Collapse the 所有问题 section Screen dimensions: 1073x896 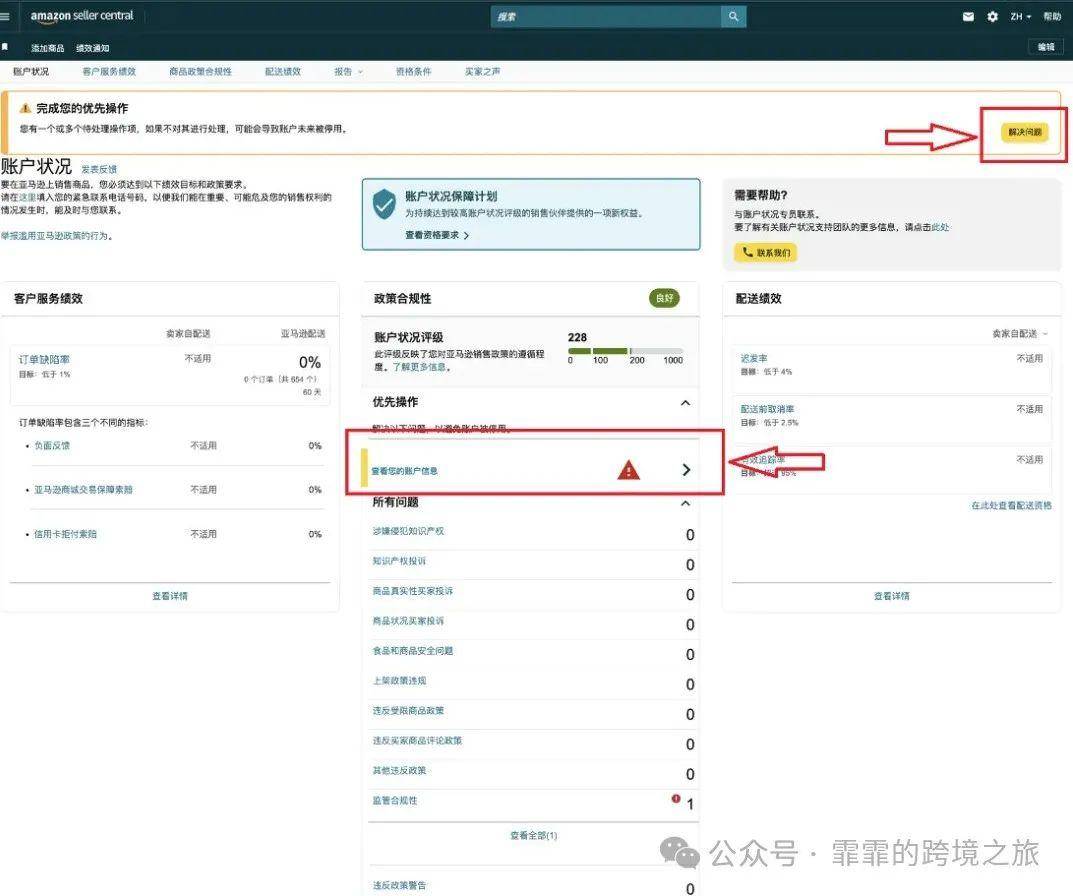[x=685, y=503]
